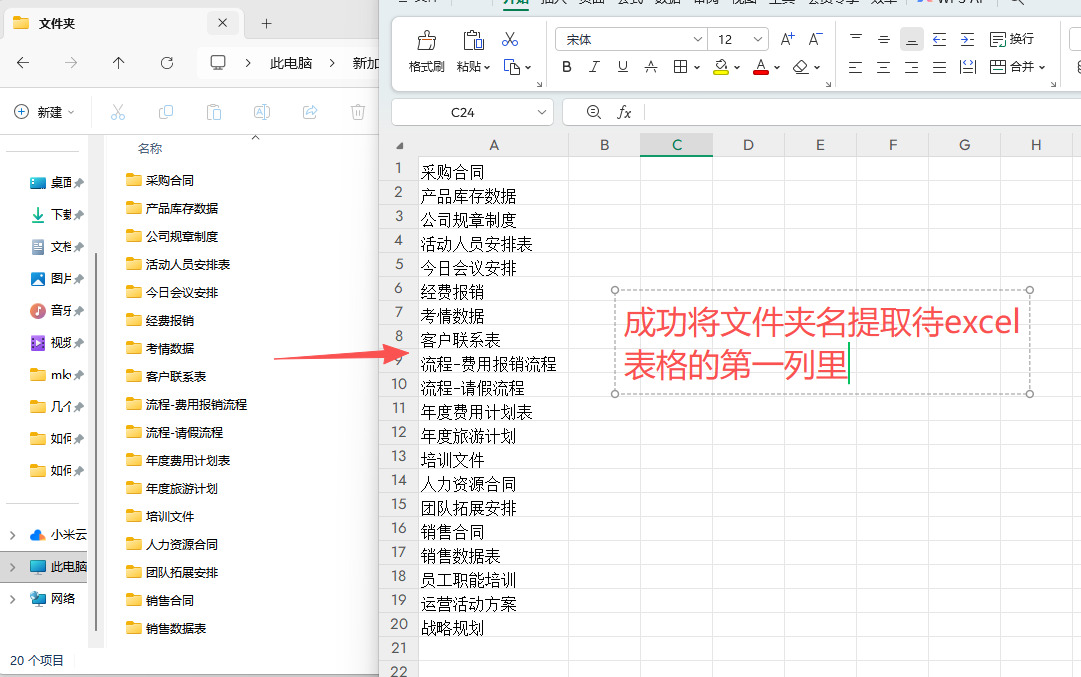The image size is (1081, 677).
Task: Align text left horizontally
Action: [856, 67]
